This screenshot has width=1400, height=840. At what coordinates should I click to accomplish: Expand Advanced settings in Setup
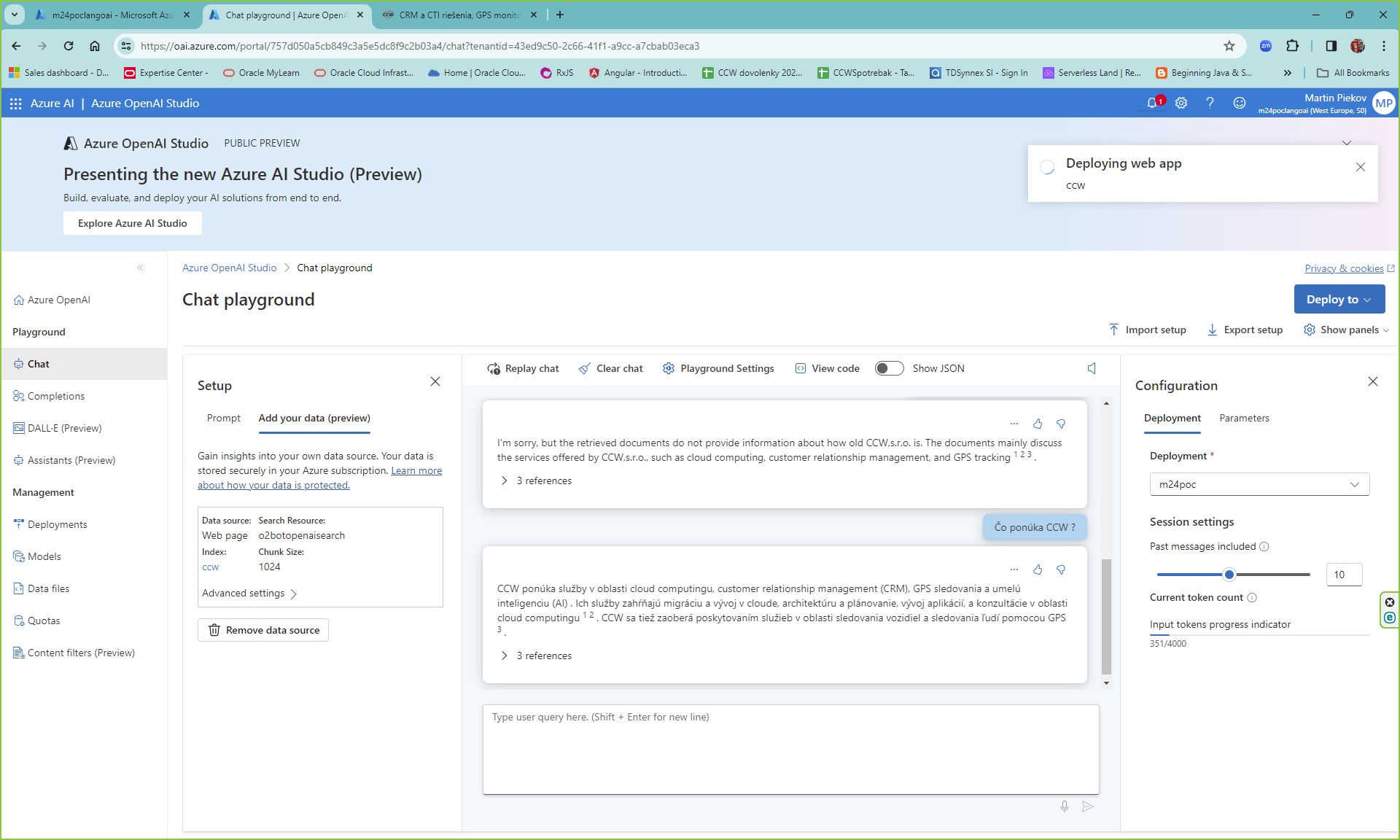click(x=249, y=594)
